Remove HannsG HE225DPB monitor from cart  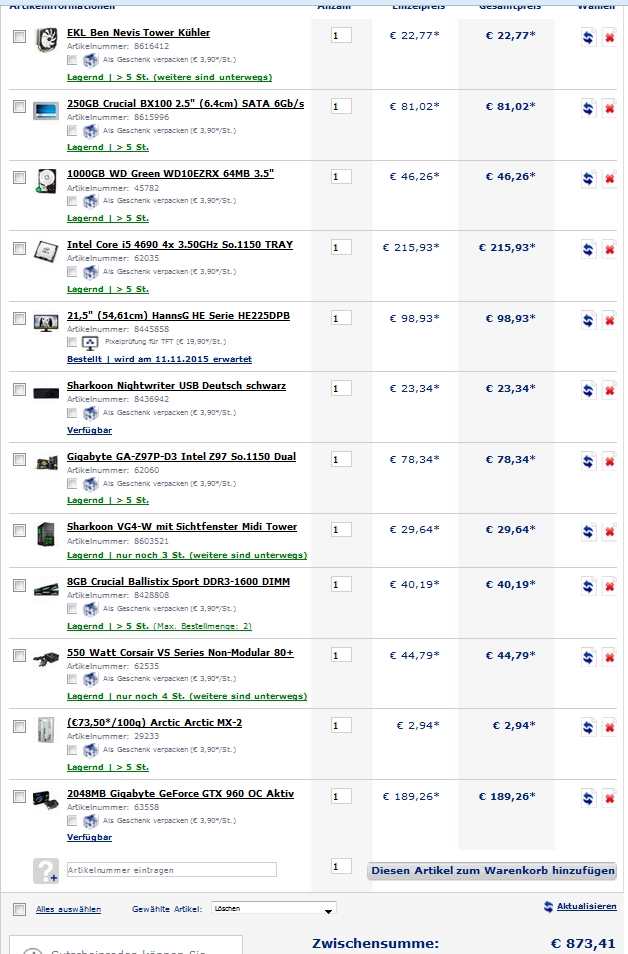pos(609,321)
